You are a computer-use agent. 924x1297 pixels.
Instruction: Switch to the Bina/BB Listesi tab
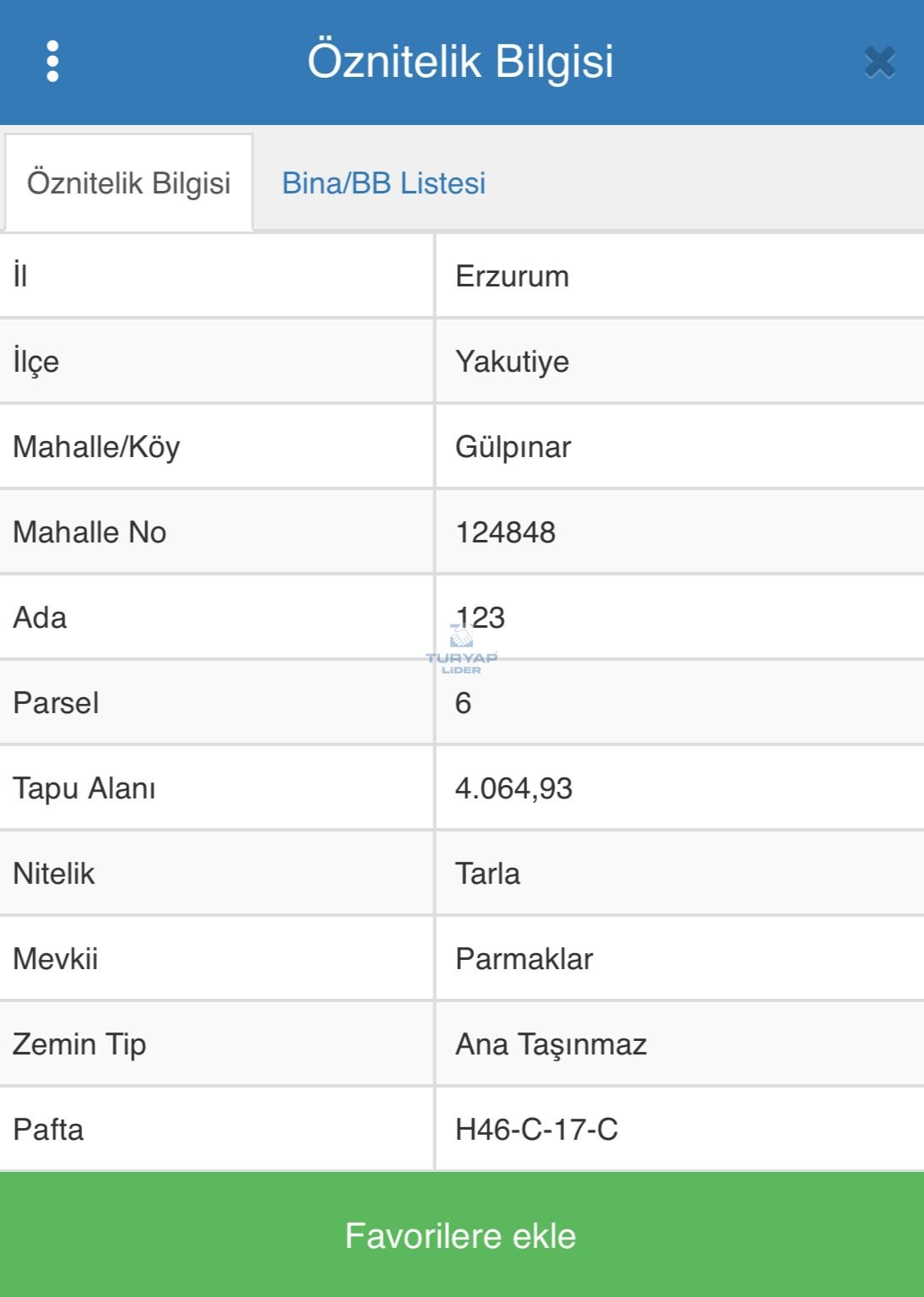383,183
